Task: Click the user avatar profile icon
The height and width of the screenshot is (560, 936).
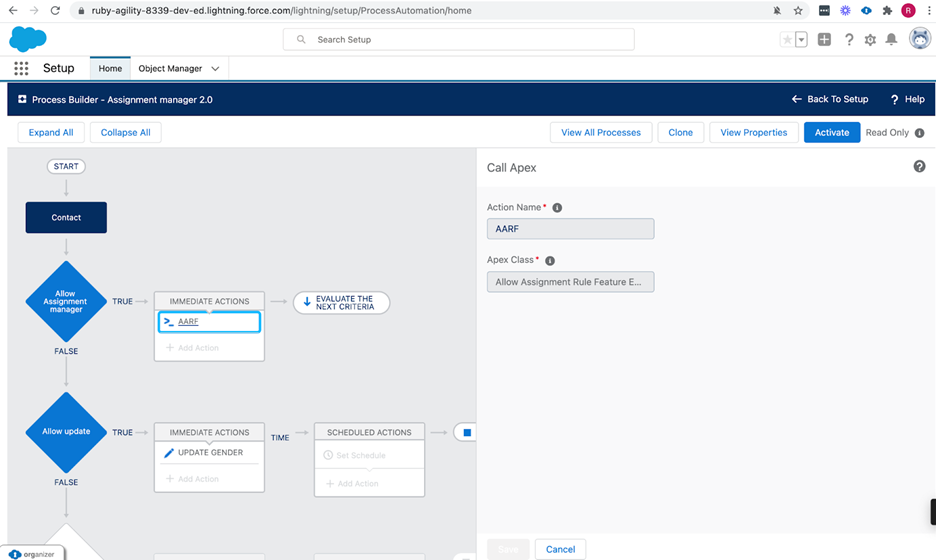Action: click(919, 39)
